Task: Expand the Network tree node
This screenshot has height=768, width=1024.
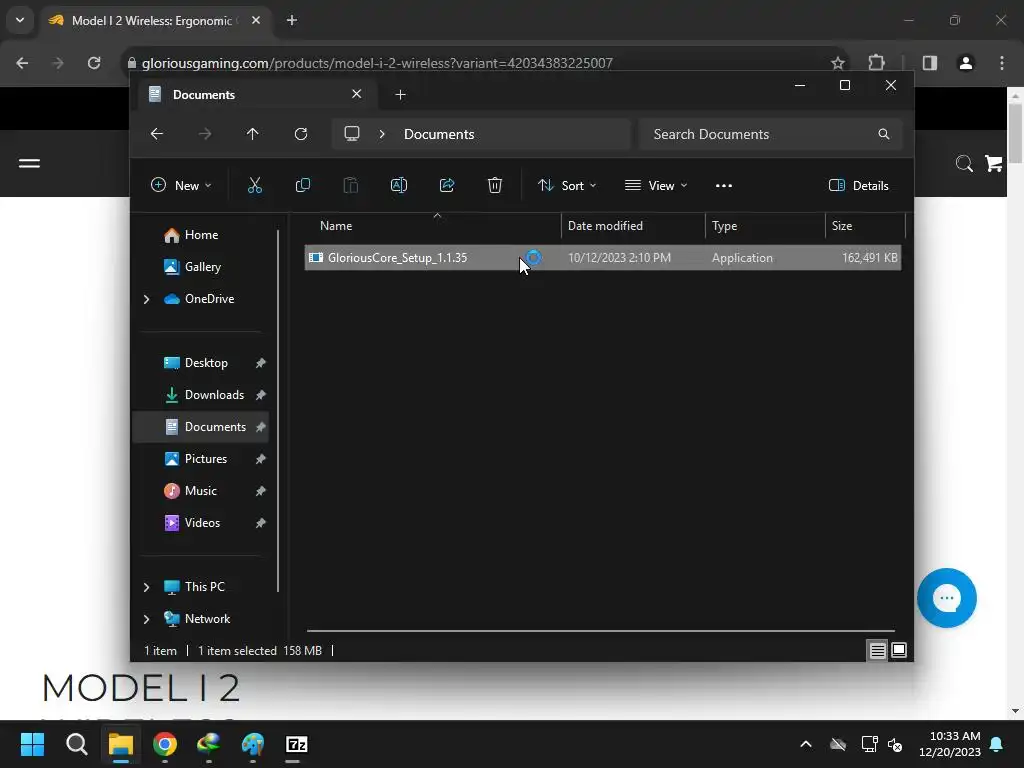Action: (x=146, y=619)
